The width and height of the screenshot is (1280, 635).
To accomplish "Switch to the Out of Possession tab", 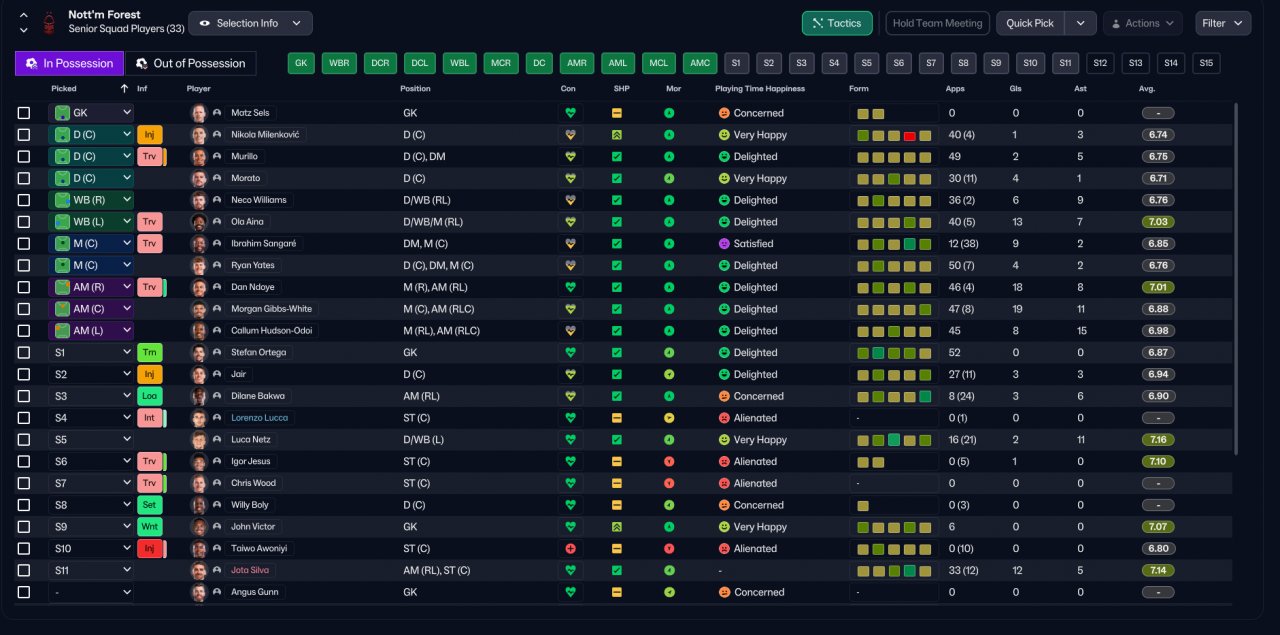I will click(x=190, y=63).
